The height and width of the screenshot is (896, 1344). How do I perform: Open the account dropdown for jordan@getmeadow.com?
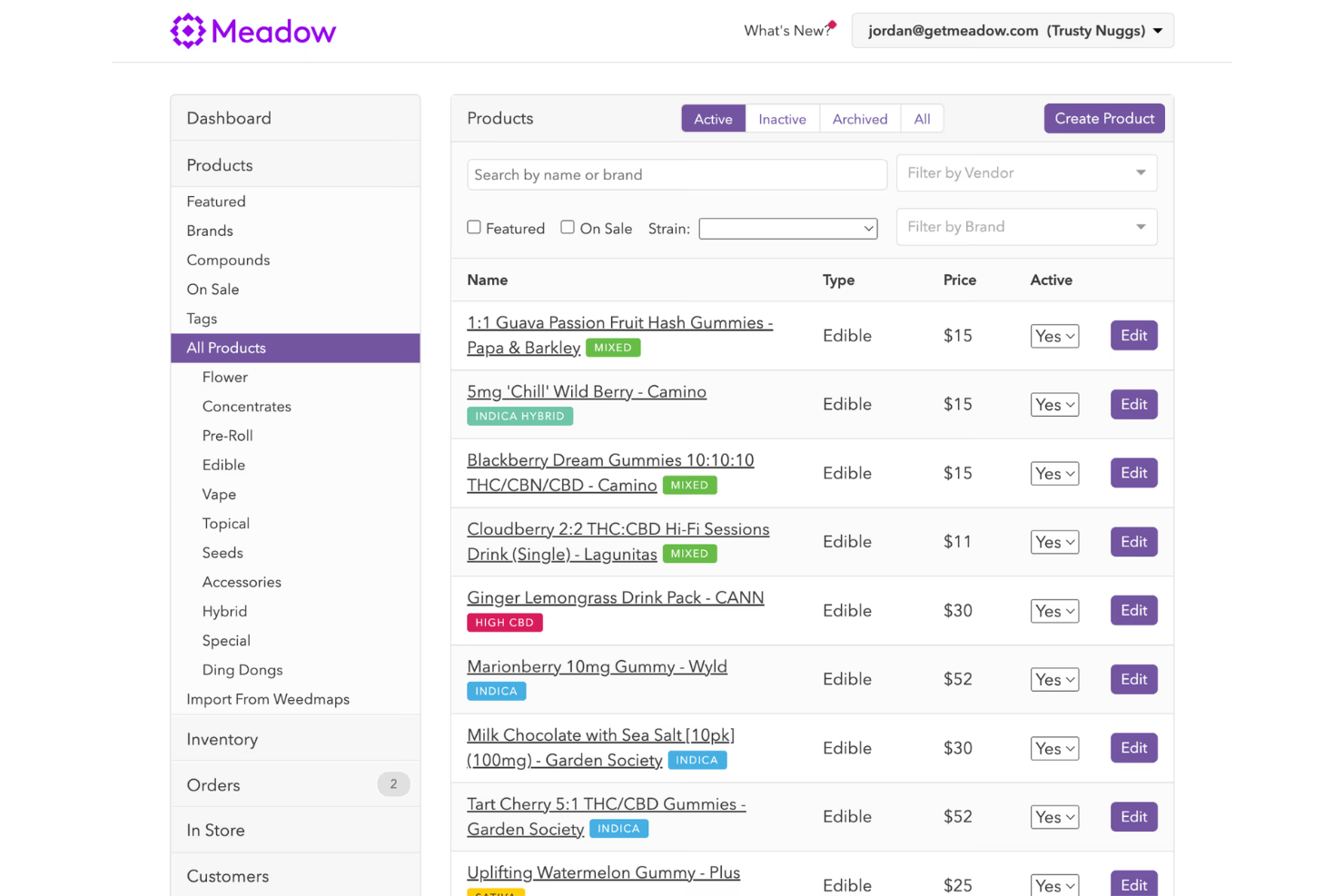point(1013,31)
